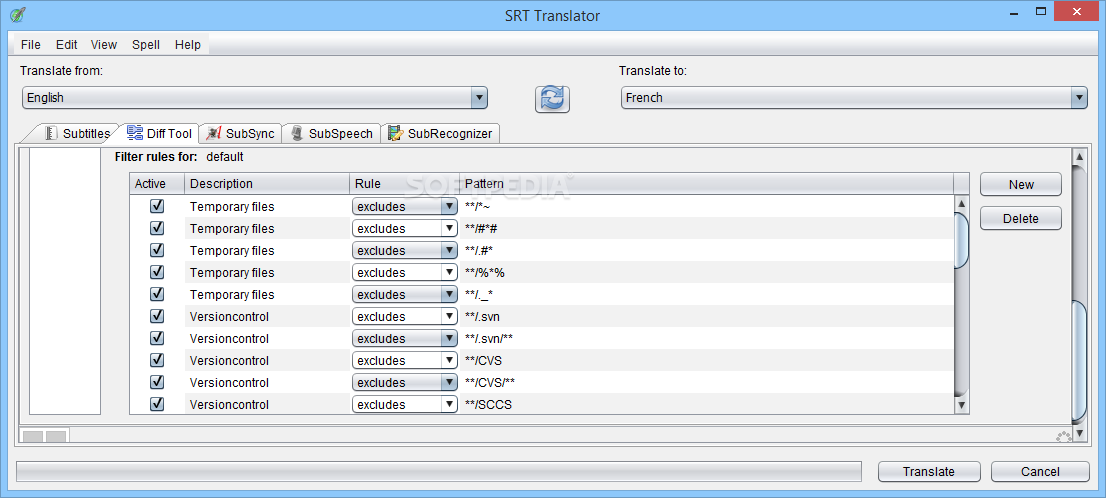
Task: Open the View menu
Action: (104, 44)
